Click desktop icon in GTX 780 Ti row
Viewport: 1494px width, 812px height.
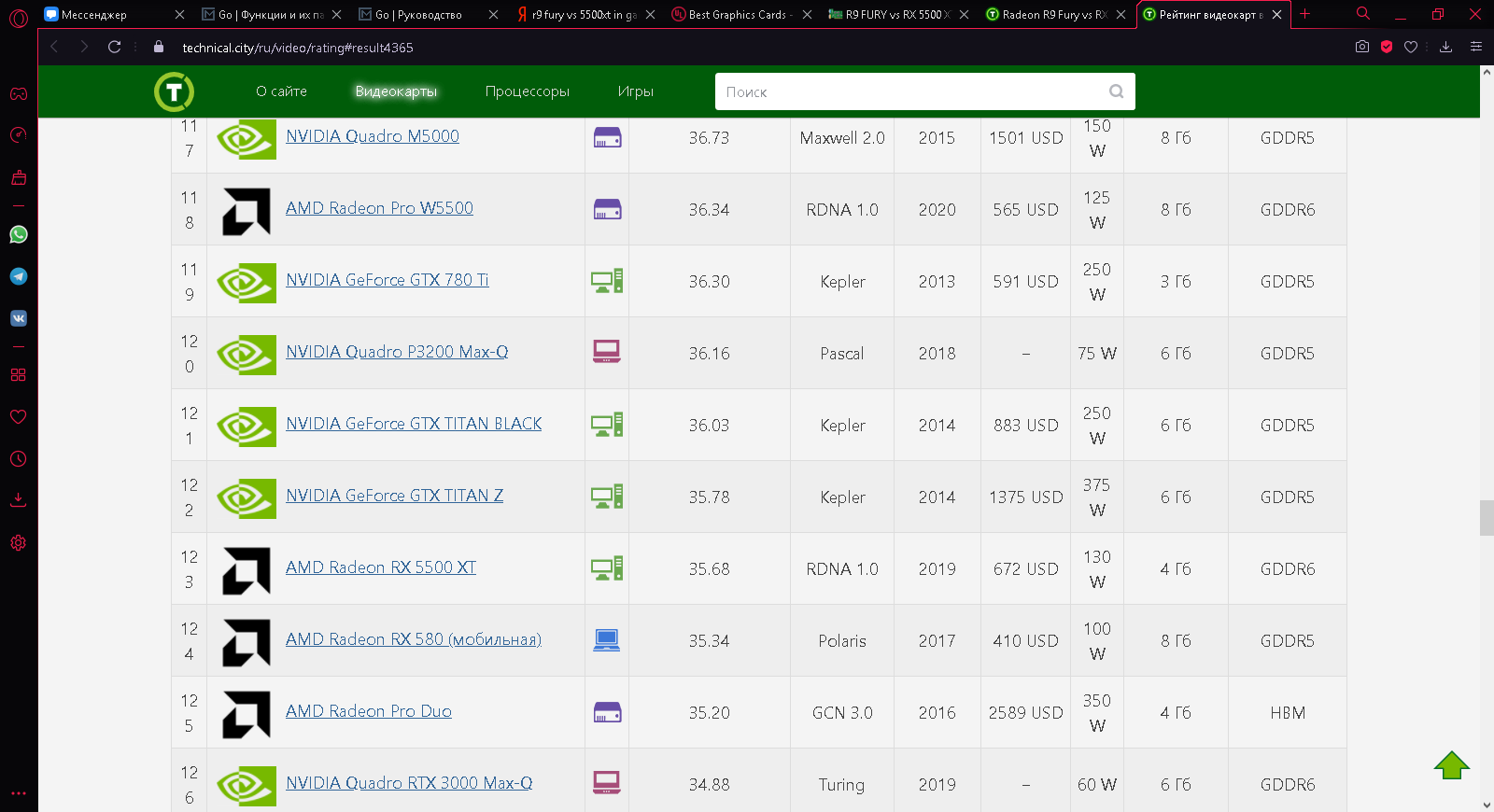(607, 281)
